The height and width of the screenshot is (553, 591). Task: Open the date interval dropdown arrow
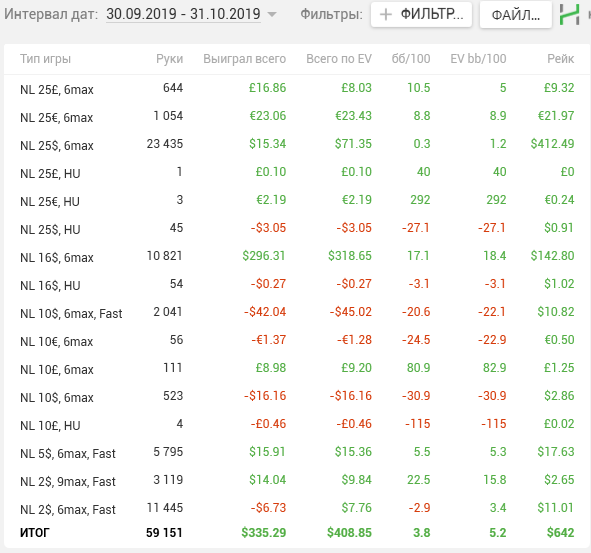(272, 15)
